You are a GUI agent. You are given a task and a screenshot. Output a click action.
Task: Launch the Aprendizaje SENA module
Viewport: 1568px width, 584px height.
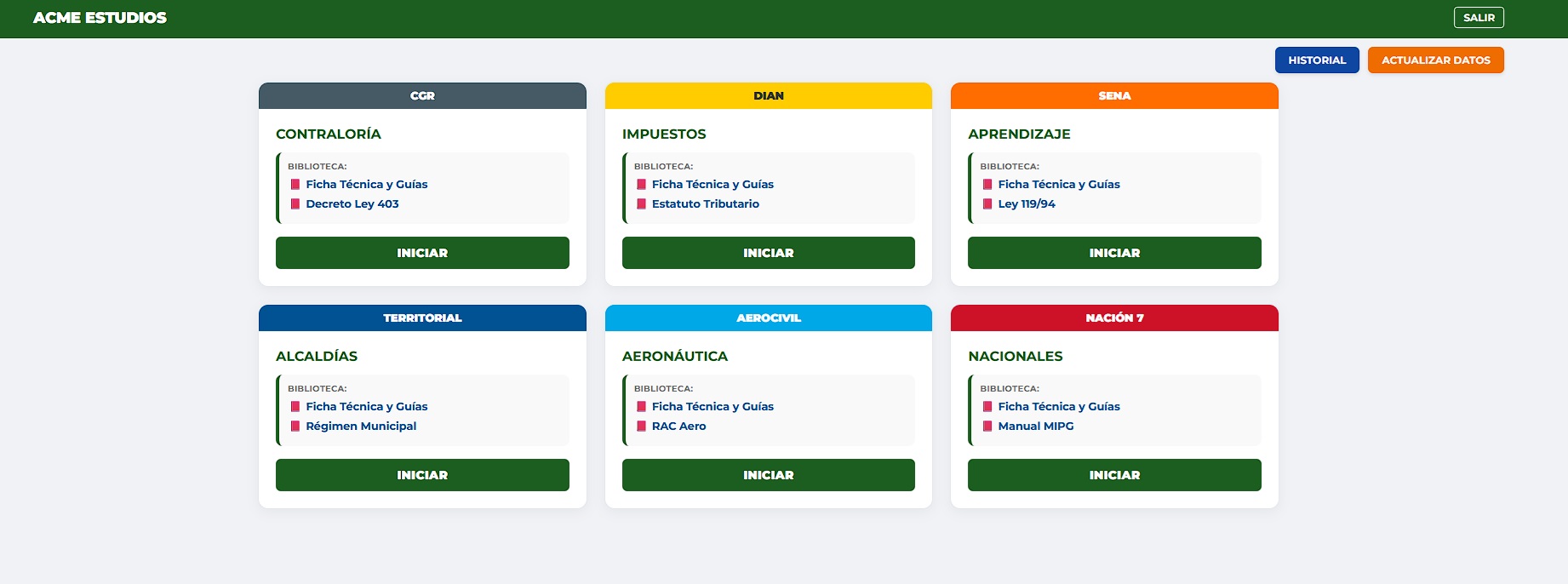1114,253
